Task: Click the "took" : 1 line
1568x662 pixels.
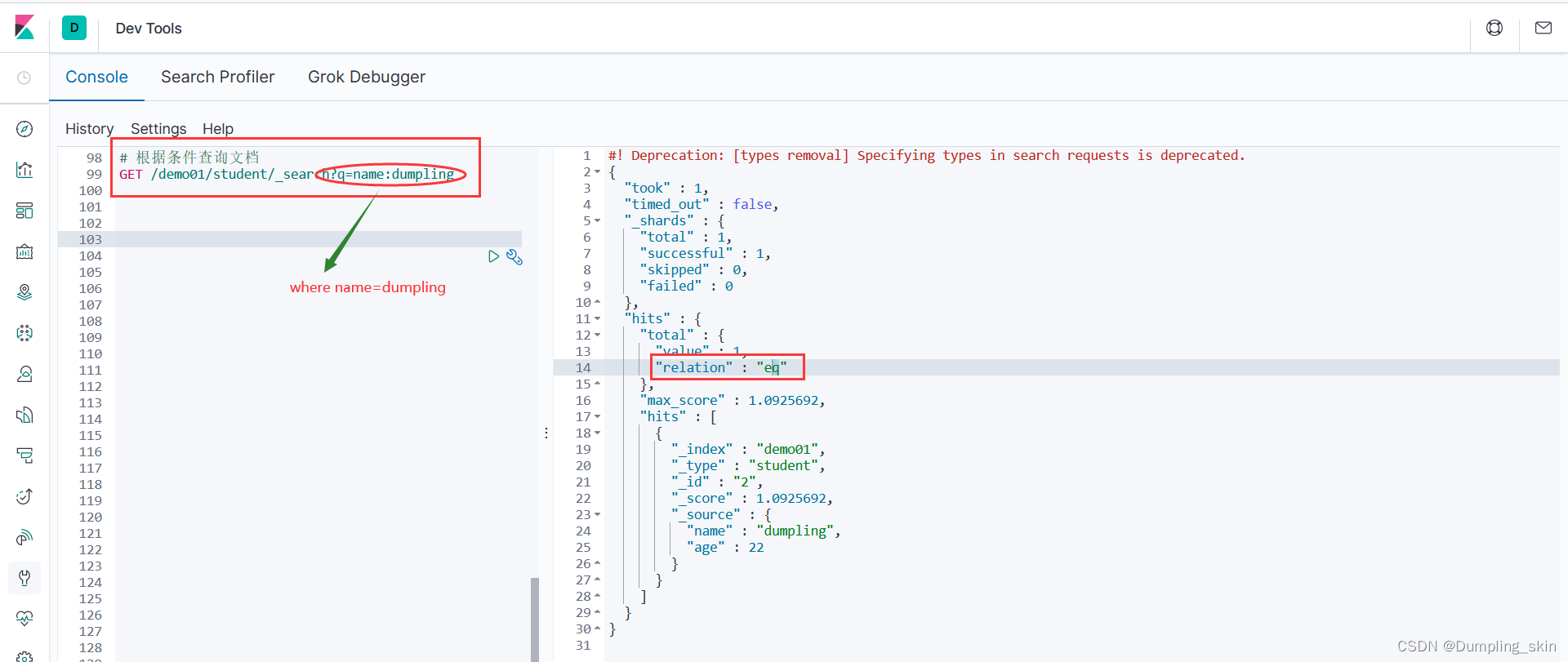Action: 666,188
